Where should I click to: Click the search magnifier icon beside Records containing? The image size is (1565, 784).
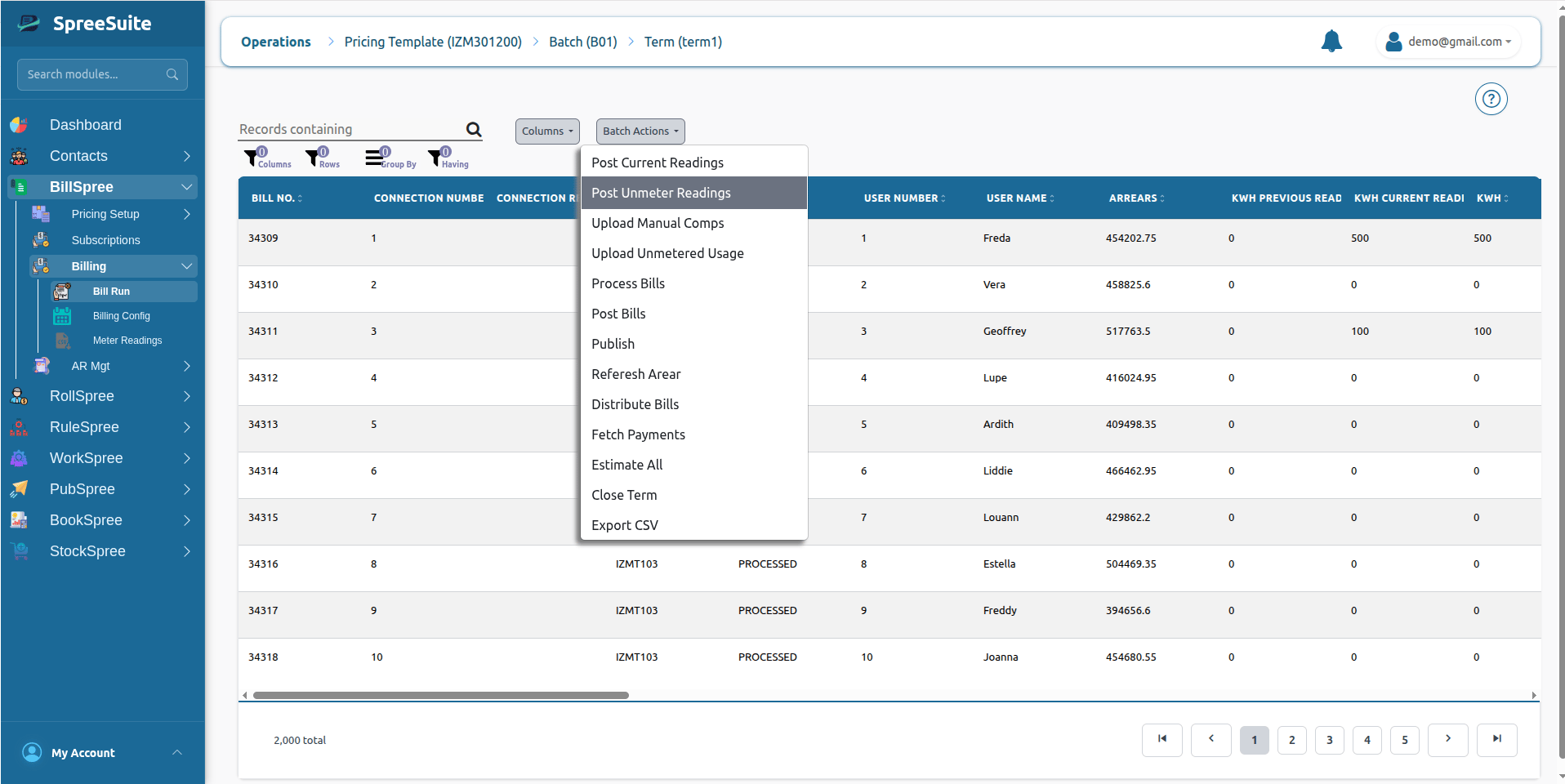[x=474, y=129]
